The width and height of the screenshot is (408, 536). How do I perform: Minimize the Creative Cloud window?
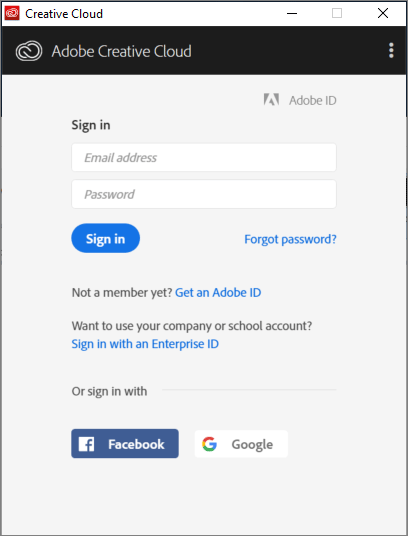coord(292,13)
